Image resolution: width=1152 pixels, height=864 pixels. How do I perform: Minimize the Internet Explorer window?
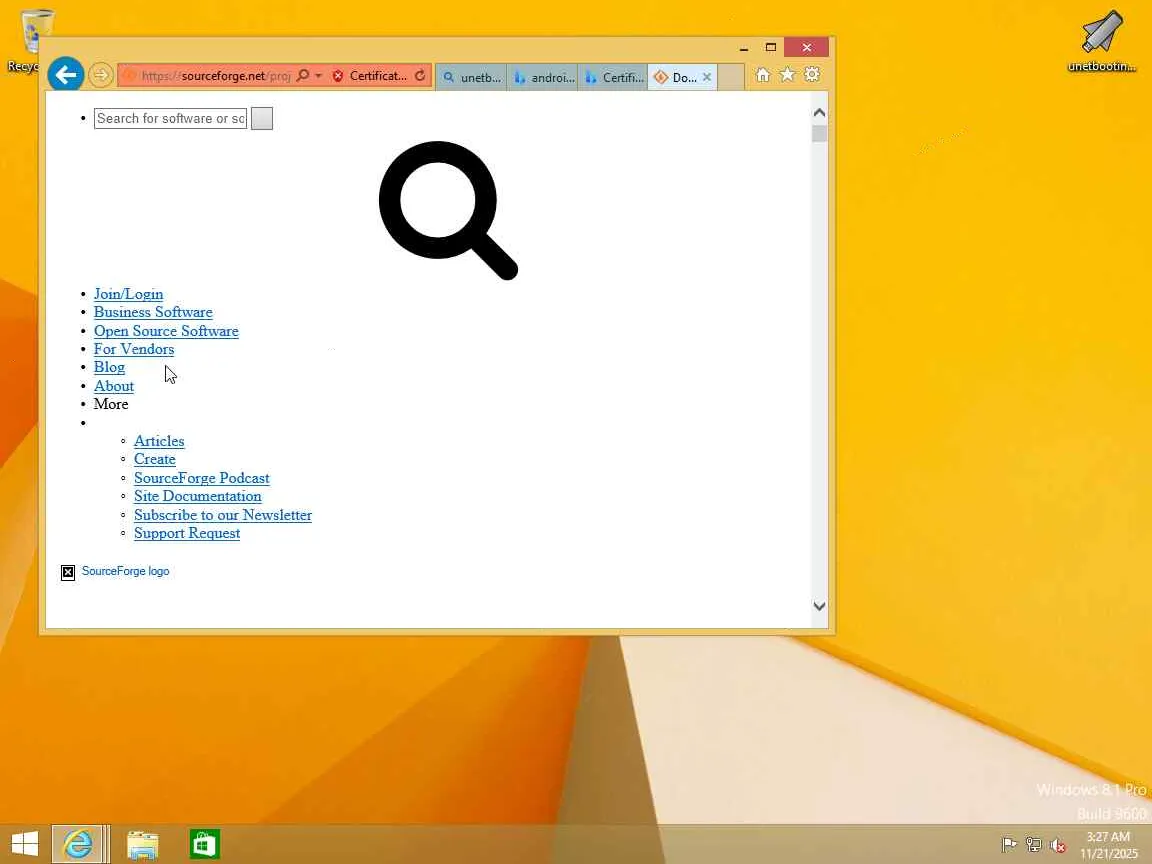coord(744,48)
